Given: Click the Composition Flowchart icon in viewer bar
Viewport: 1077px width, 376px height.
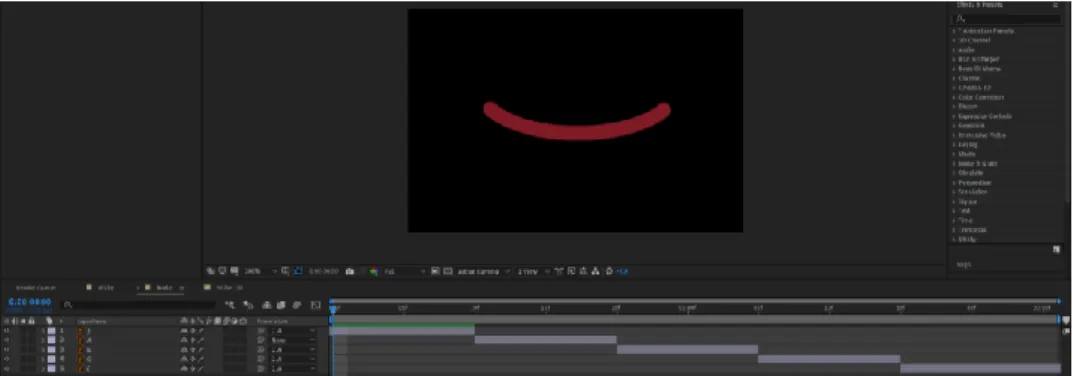Looking at the screenshot, I should pos(595,272).
